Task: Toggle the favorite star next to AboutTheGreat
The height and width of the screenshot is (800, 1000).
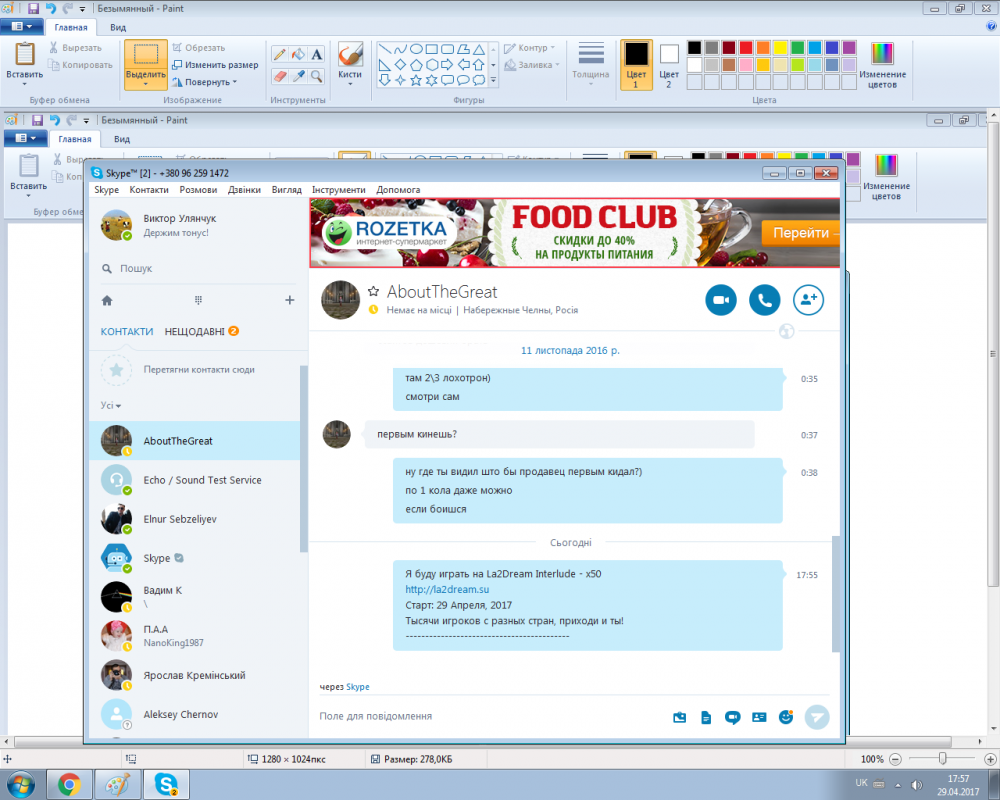Action: point(373,291)
